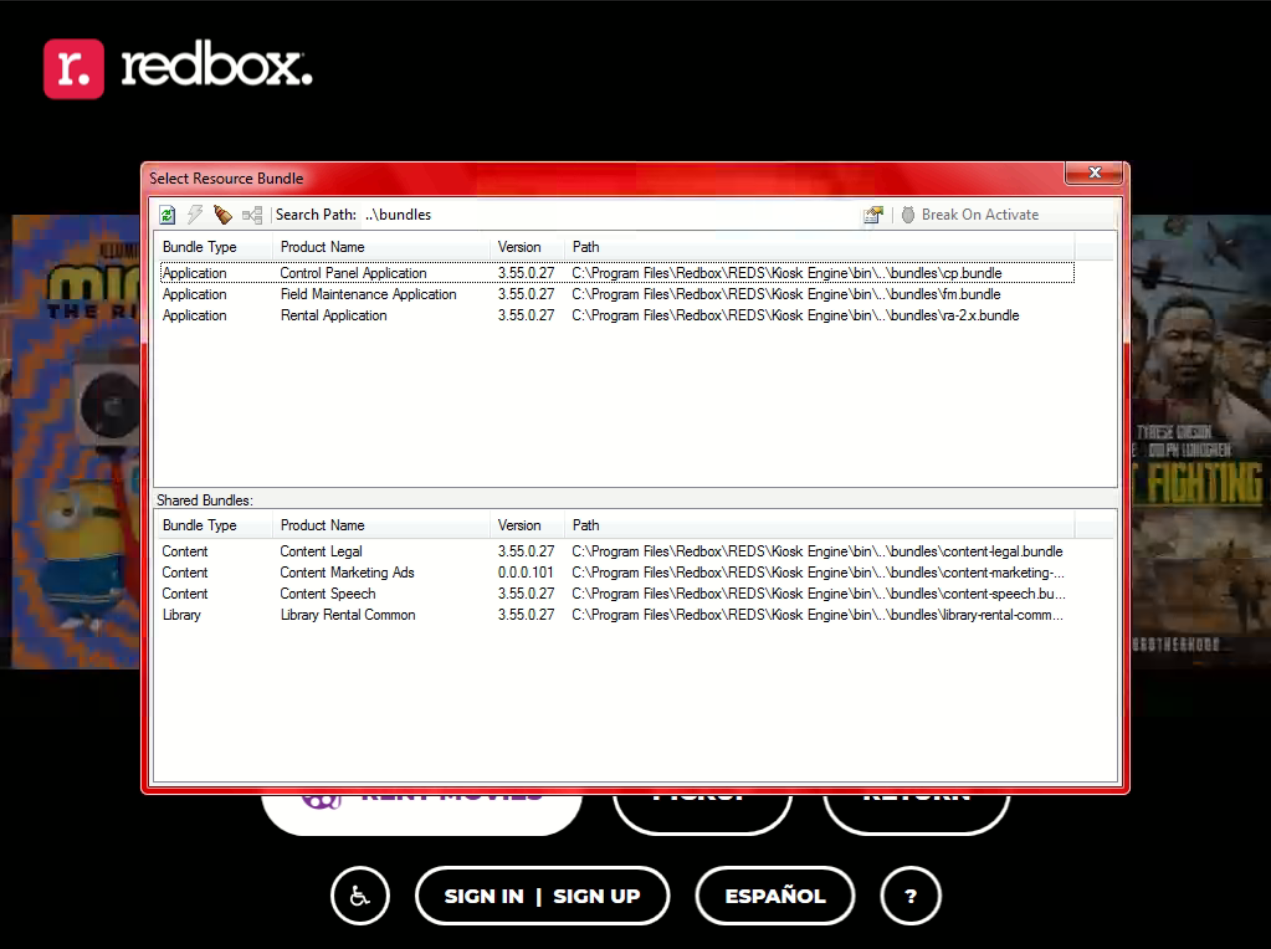Click the brown tag icon in toolbar
This screenshot has width=1271, height=949.
click(223, 214)
